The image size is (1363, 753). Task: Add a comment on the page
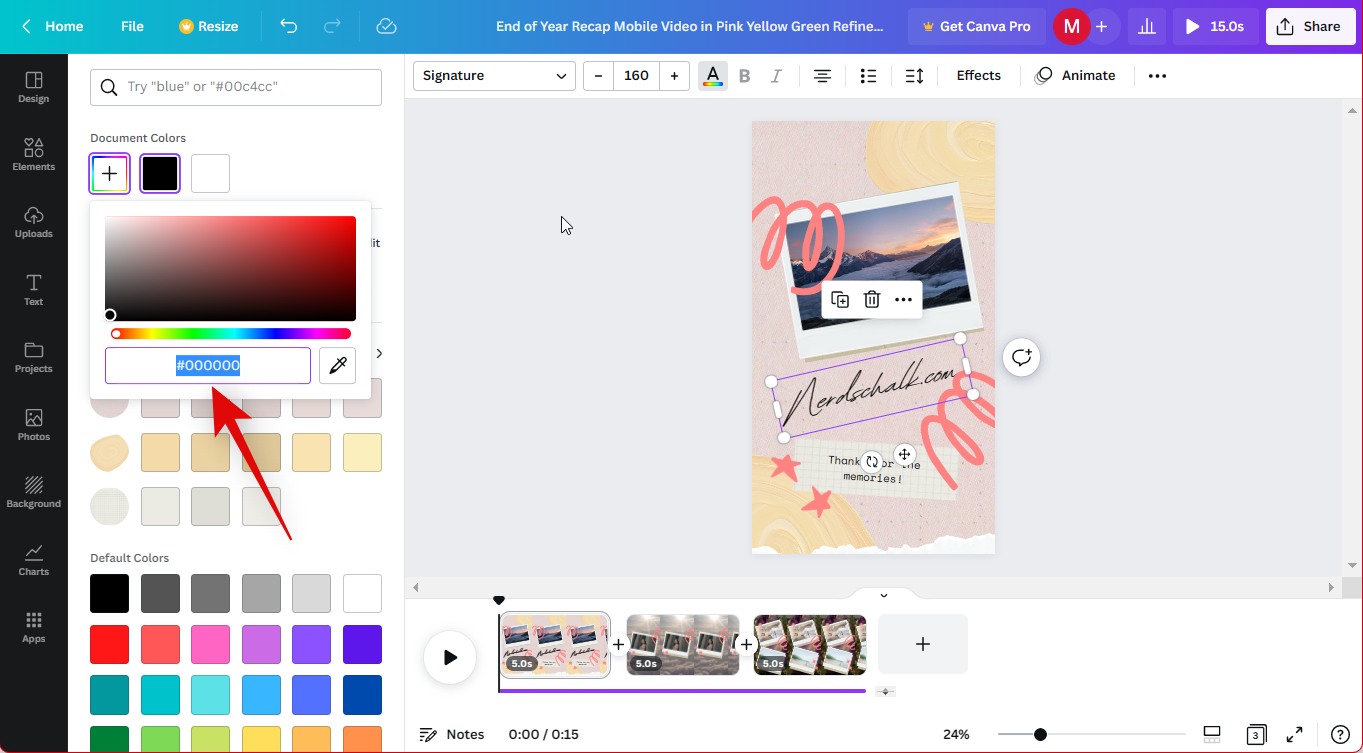pos(1021,357)
